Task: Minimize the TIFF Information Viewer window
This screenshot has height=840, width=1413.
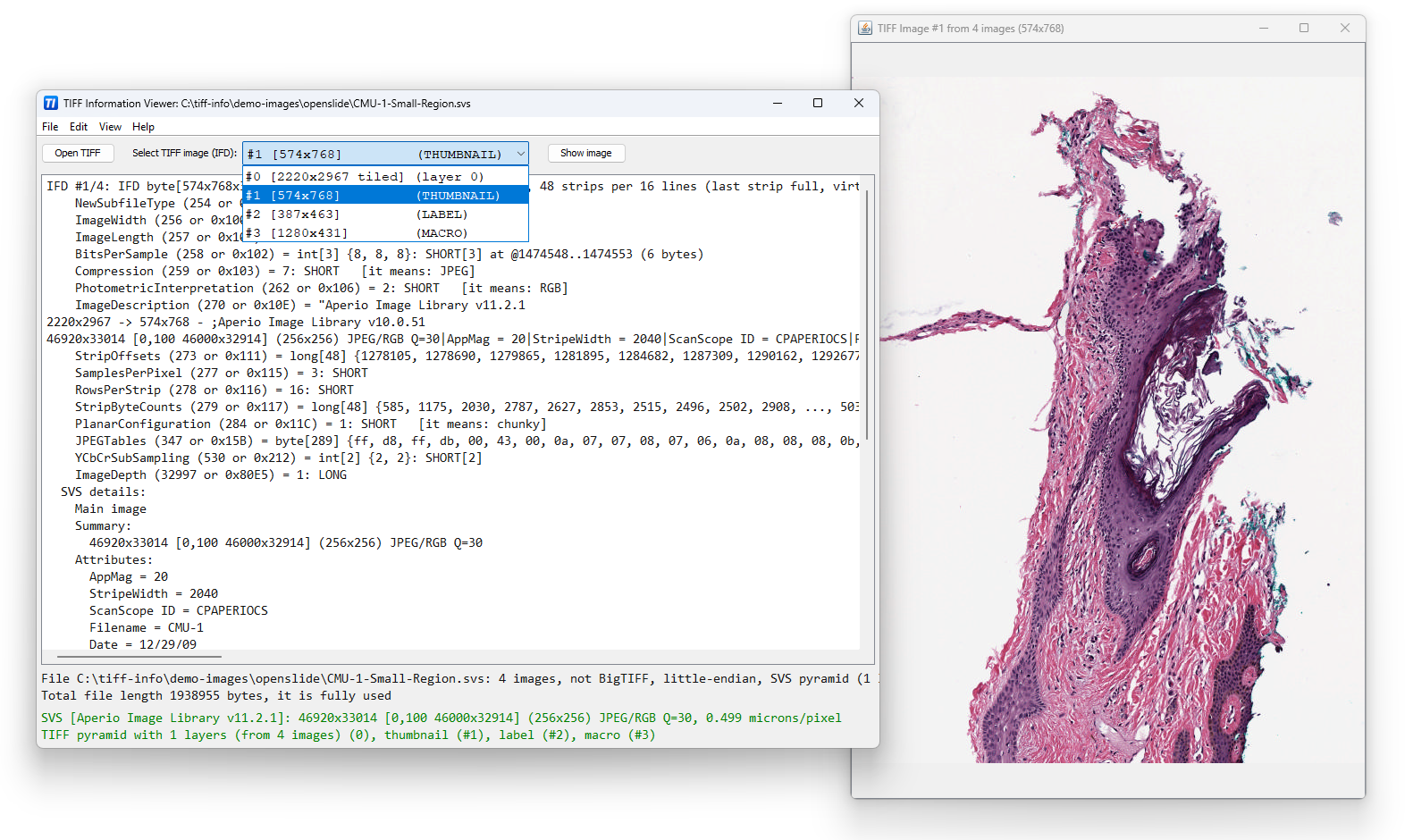Action: coord(777,104)
